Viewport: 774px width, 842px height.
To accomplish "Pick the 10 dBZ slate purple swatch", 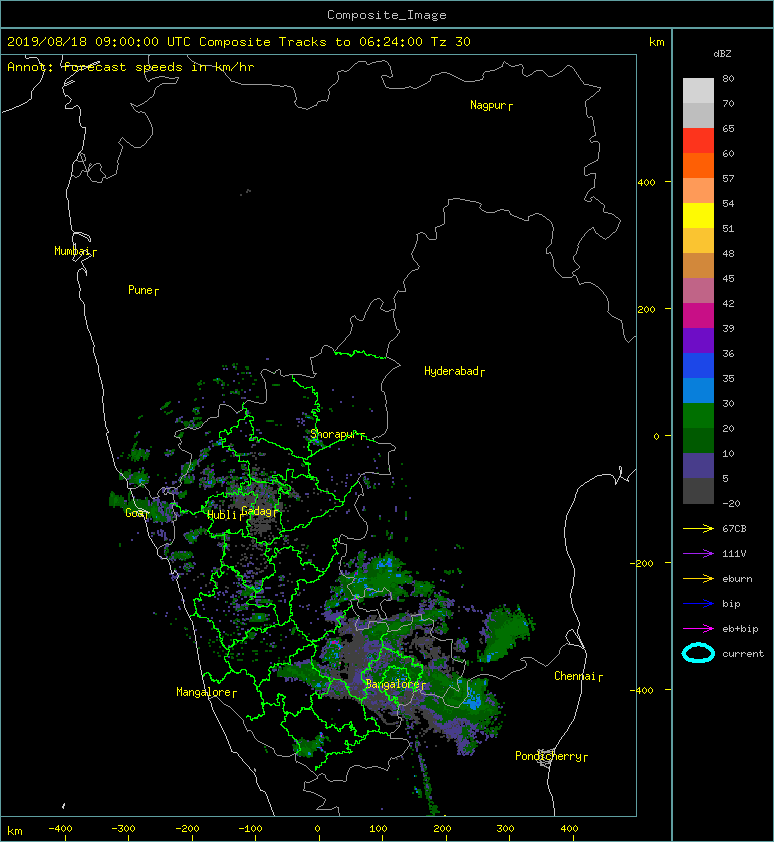I will click(698, 465).
